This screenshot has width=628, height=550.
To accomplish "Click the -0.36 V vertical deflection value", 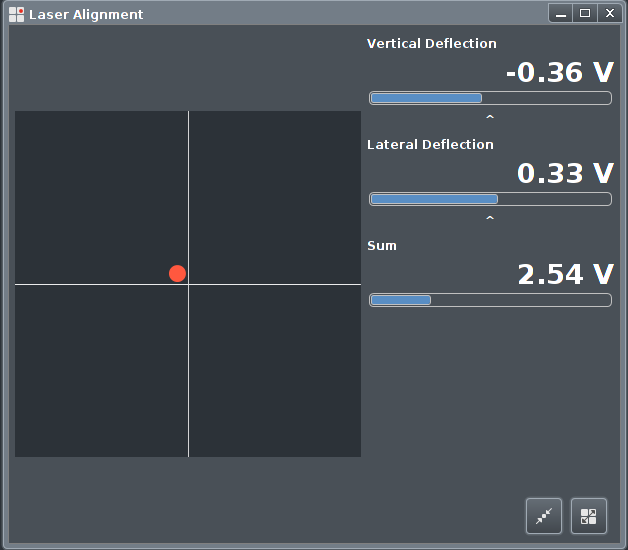I will pyautogui.click(x=560, y=73).
